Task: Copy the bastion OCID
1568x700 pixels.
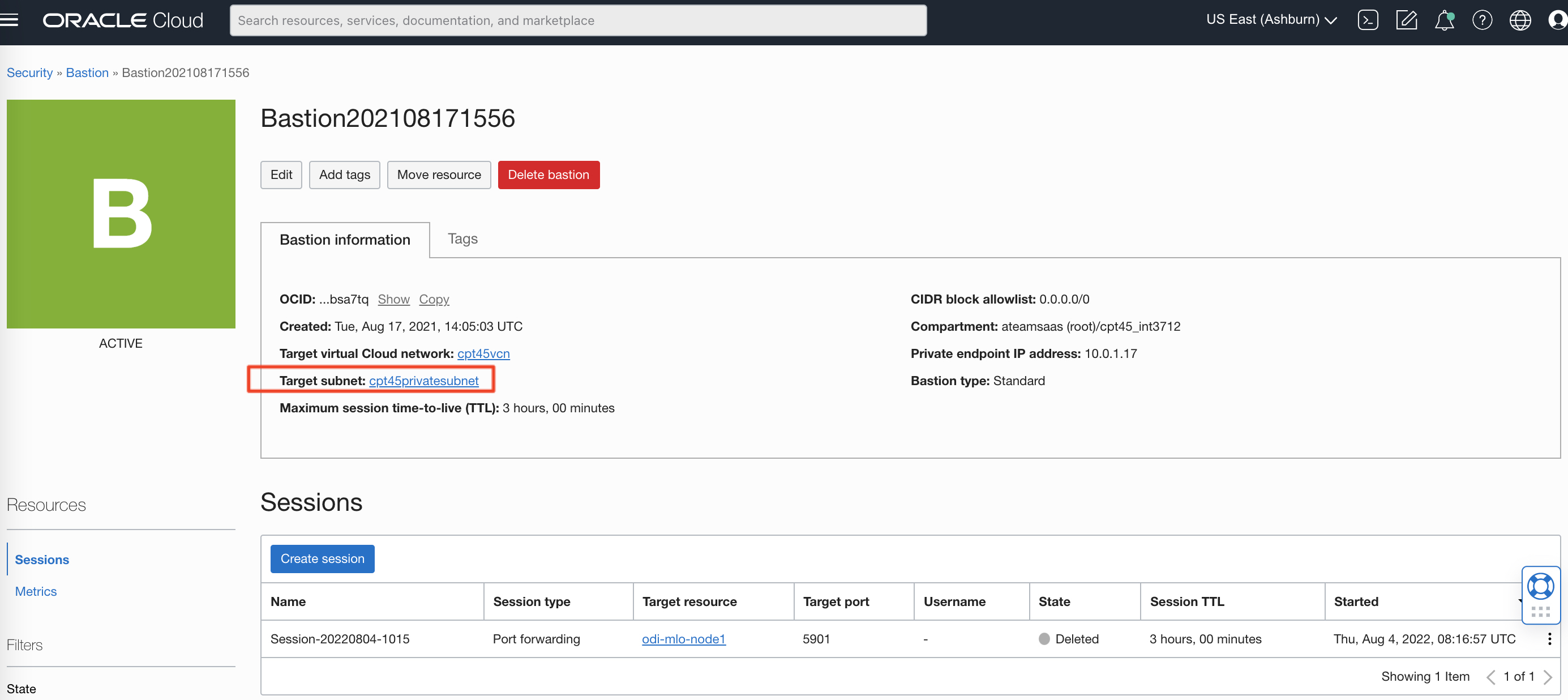Action: coord(434,299)
